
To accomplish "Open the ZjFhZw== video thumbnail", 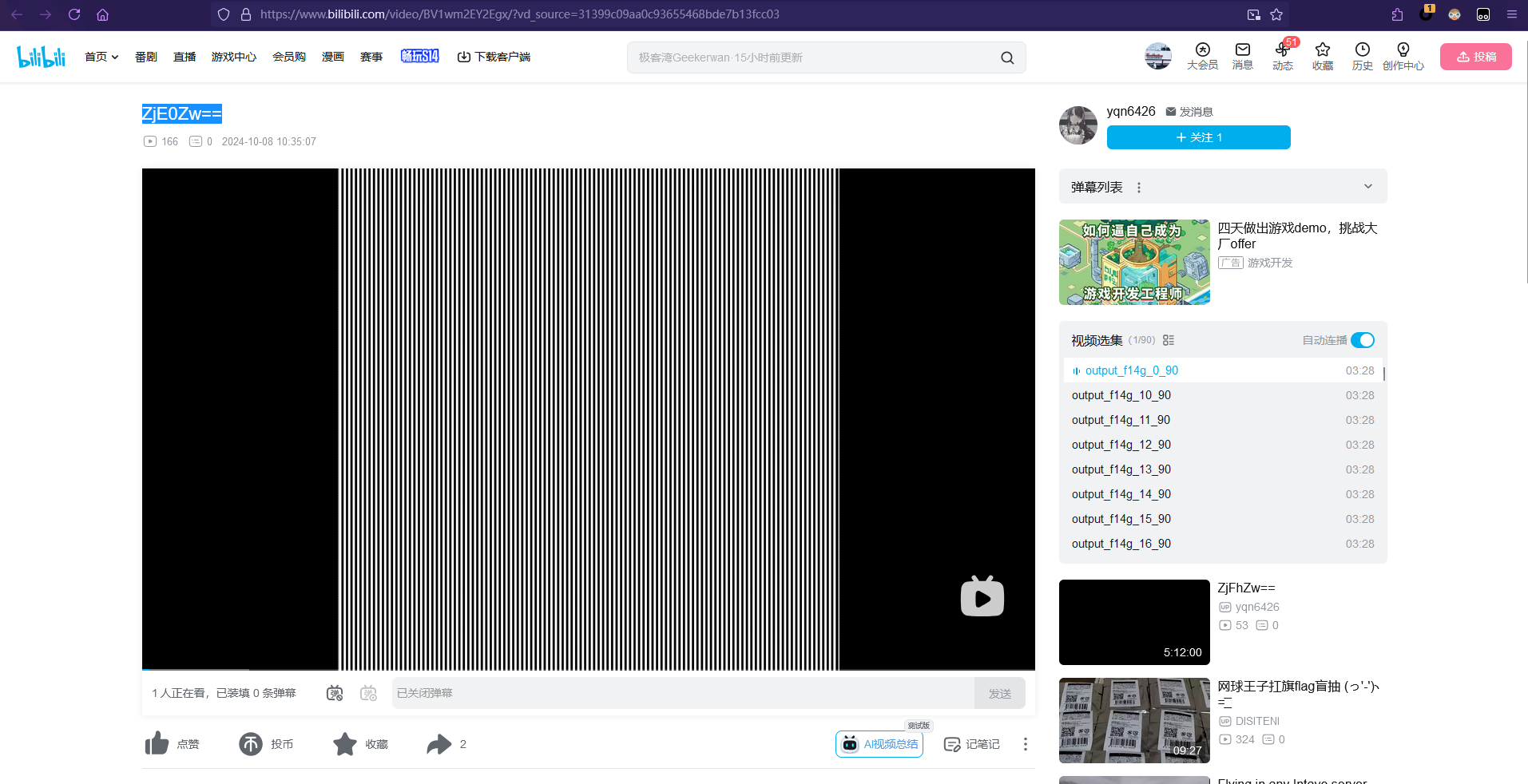I will pyautogui.click(x=1134, y=622).
